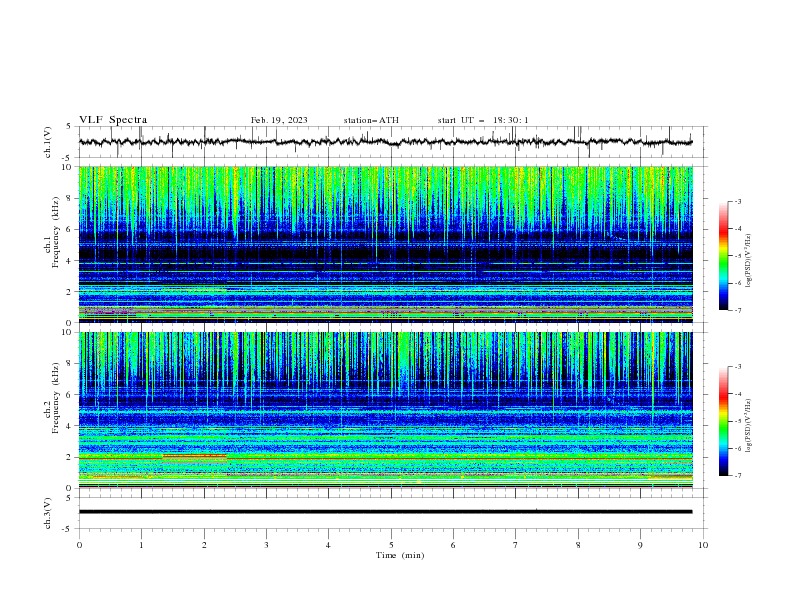Click time axis tick label "0"
This screenshot has width=792, height=612.
click(x=79, y=545)
